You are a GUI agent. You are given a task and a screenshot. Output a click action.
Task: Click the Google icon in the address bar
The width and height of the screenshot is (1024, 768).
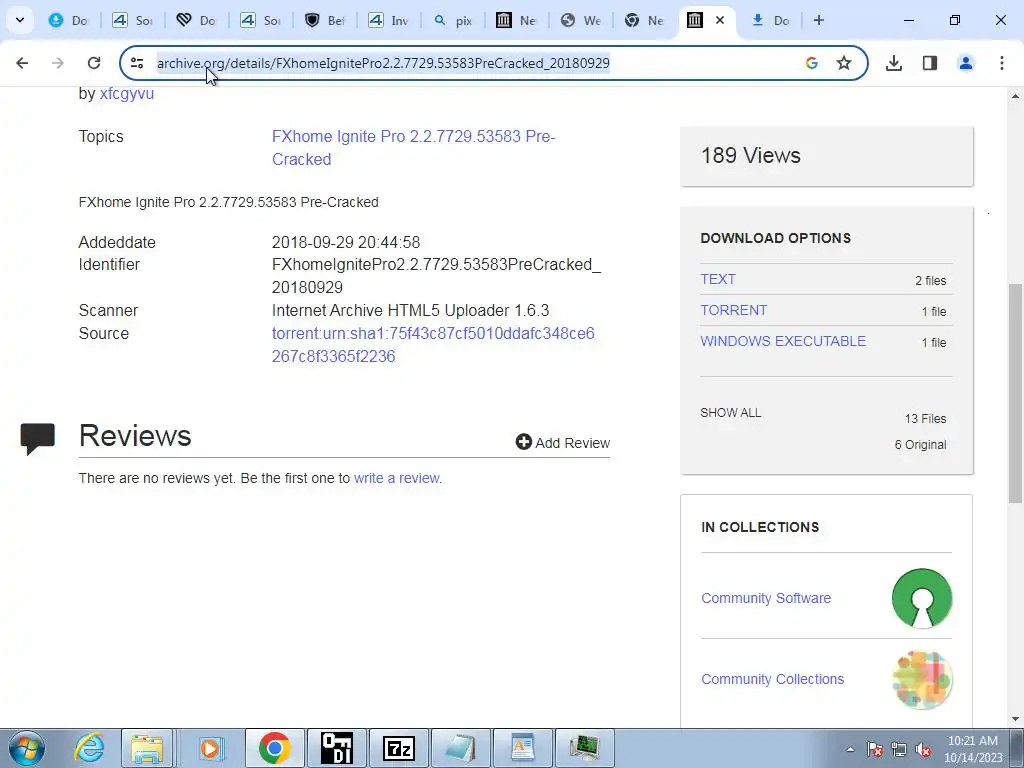pos(812,63)
